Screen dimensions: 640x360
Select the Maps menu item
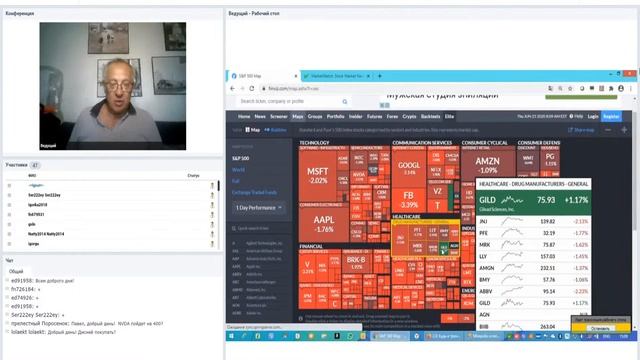pyautogui.click(x=298, y=116)
